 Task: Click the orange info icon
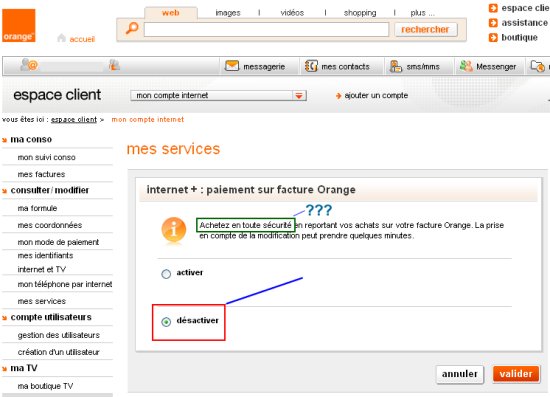(x=173, y=230)
